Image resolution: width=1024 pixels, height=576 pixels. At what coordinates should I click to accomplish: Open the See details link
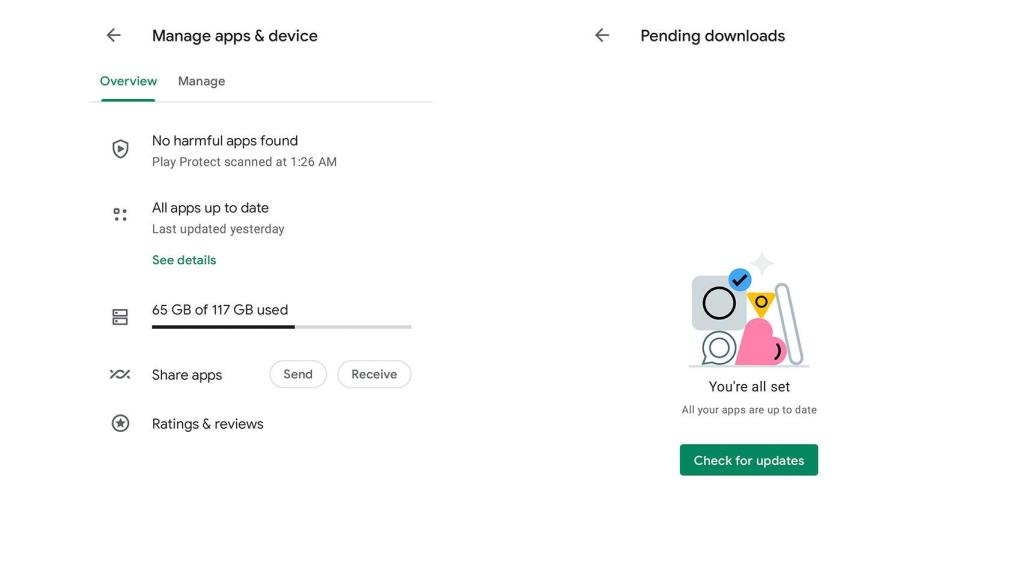[184, 260]
